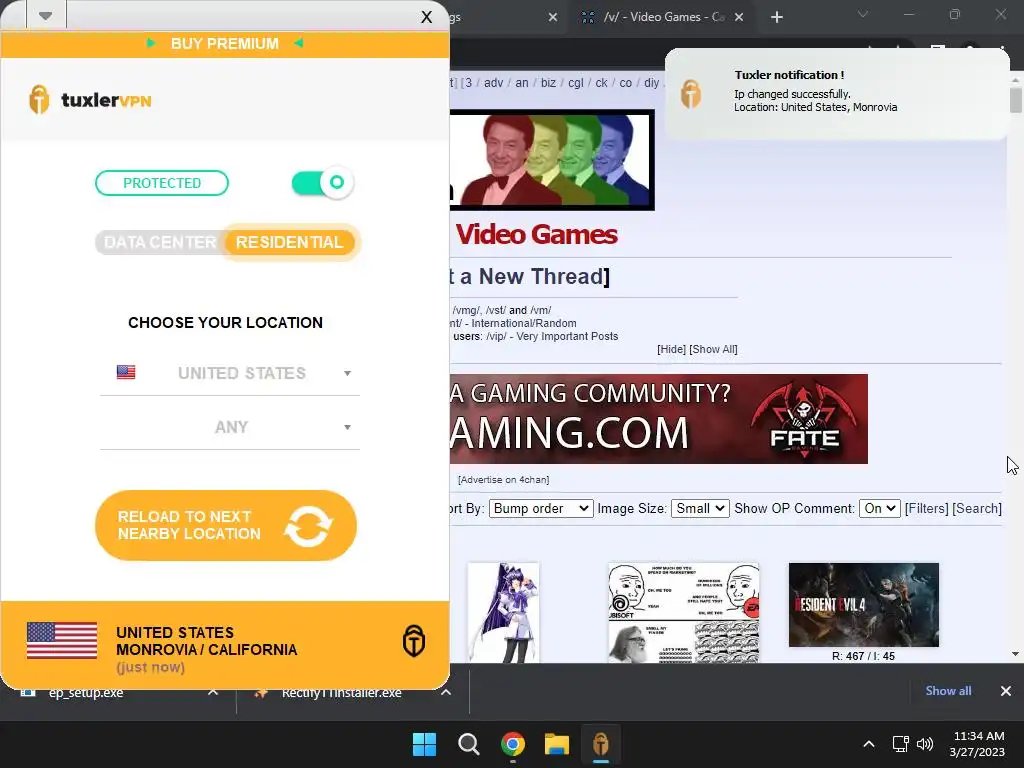Click the US flag in the location footer

pyautogui.click(x=62, y=641)
